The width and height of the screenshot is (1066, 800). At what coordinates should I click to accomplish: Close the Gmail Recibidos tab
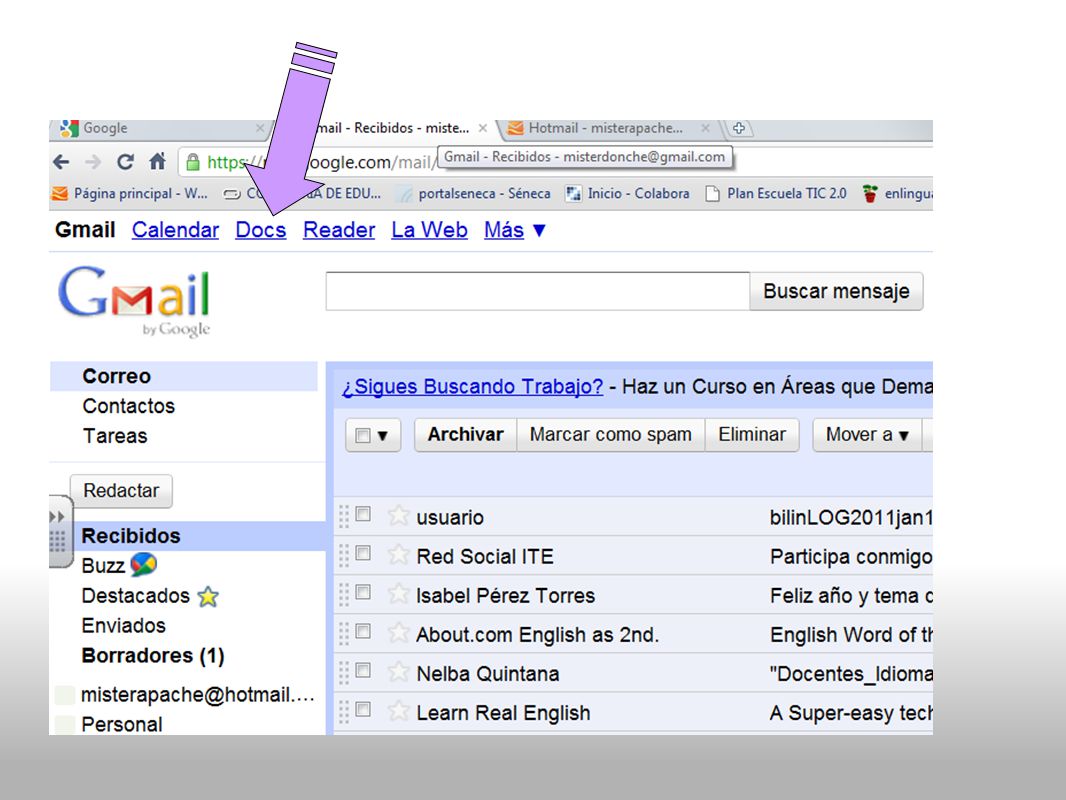483,128
